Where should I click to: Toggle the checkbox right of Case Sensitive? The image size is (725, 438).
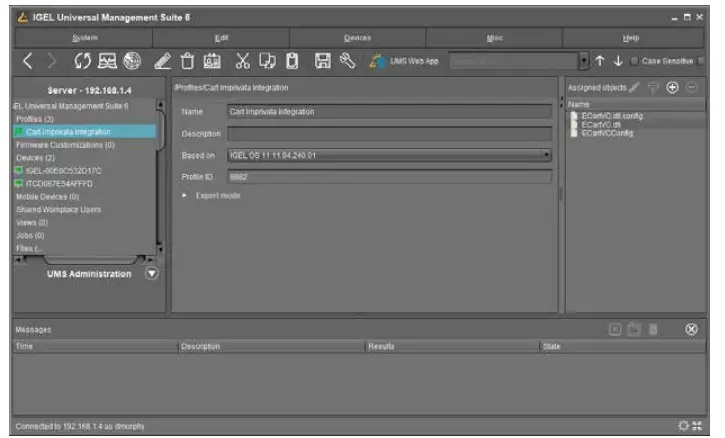[x=700, y=61]
